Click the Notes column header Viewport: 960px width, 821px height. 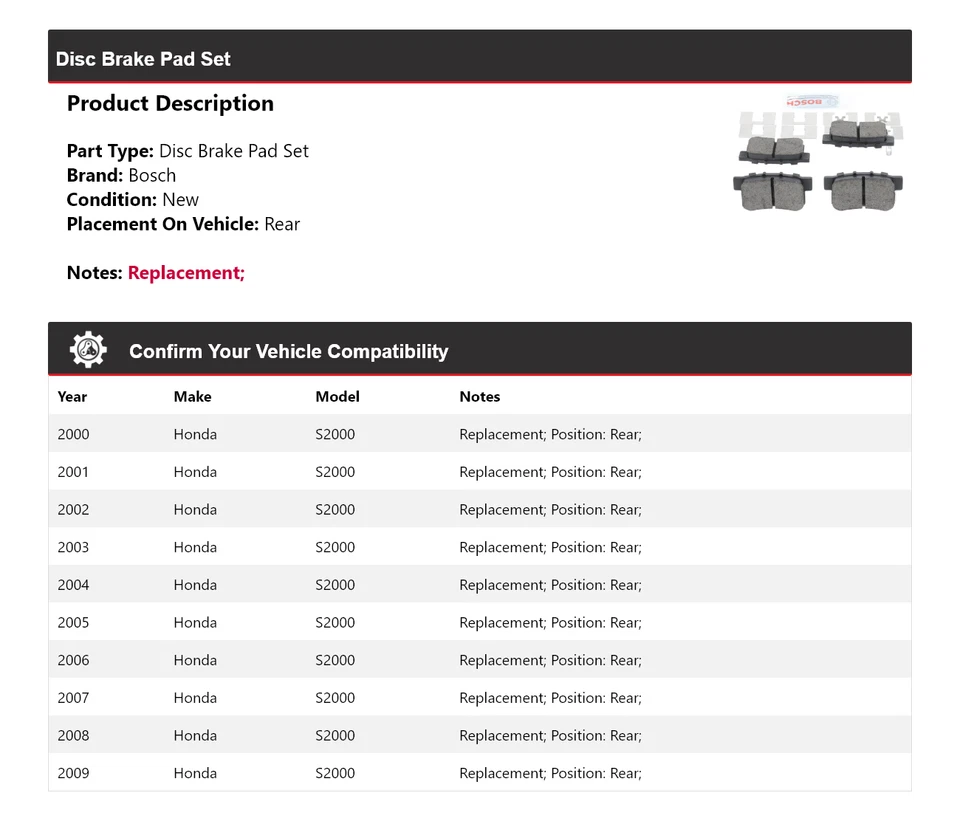coord(479,397)
